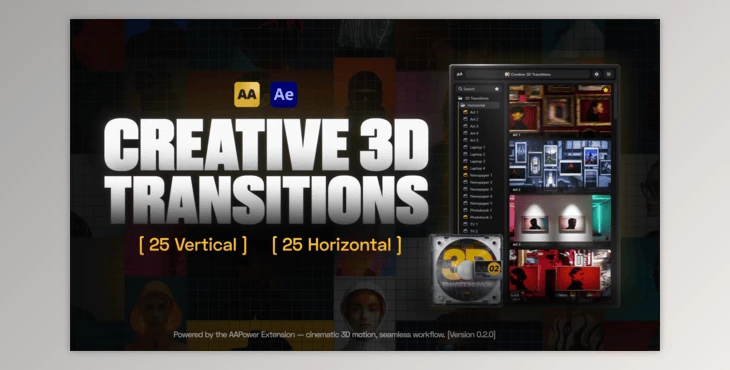Open the settings gear in the panel header
The height and width of the screenshot is (370, 730).
tap(596, 74)
